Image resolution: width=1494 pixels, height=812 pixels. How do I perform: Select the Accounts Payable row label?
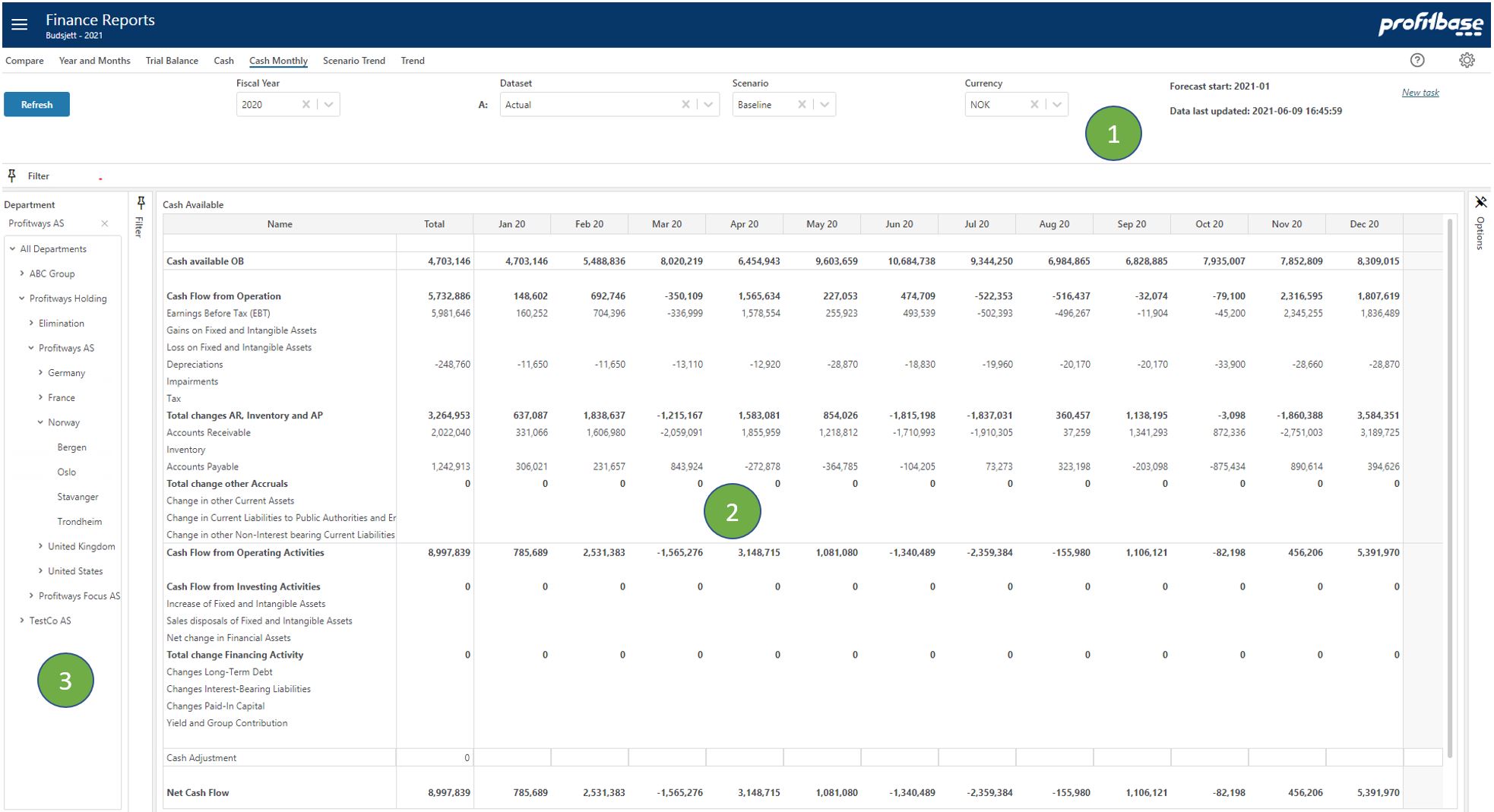[202, 467]
